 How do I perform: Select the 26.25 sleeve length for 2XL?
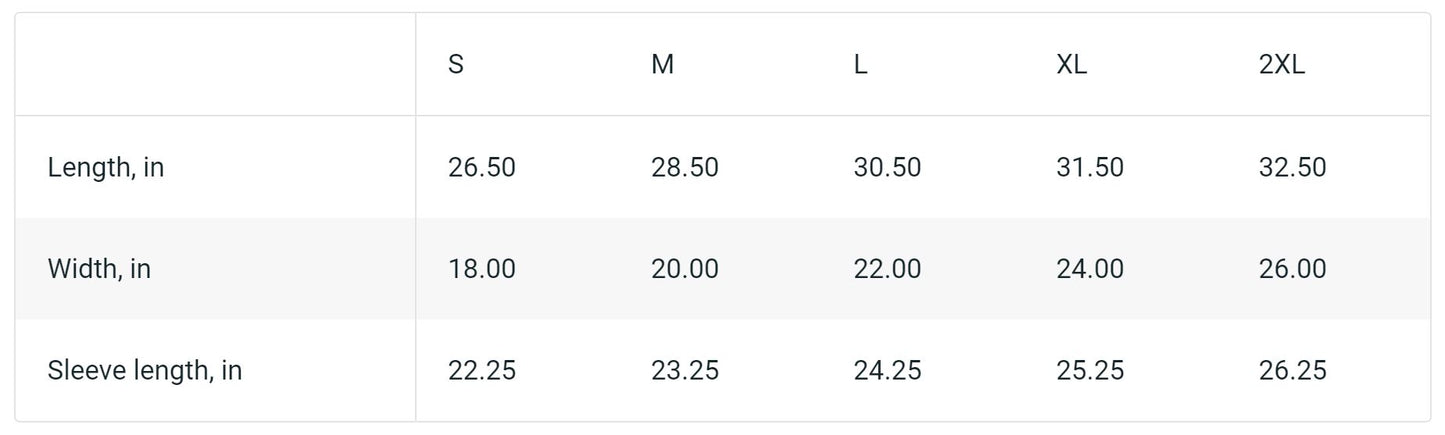tap(1292, 371)
